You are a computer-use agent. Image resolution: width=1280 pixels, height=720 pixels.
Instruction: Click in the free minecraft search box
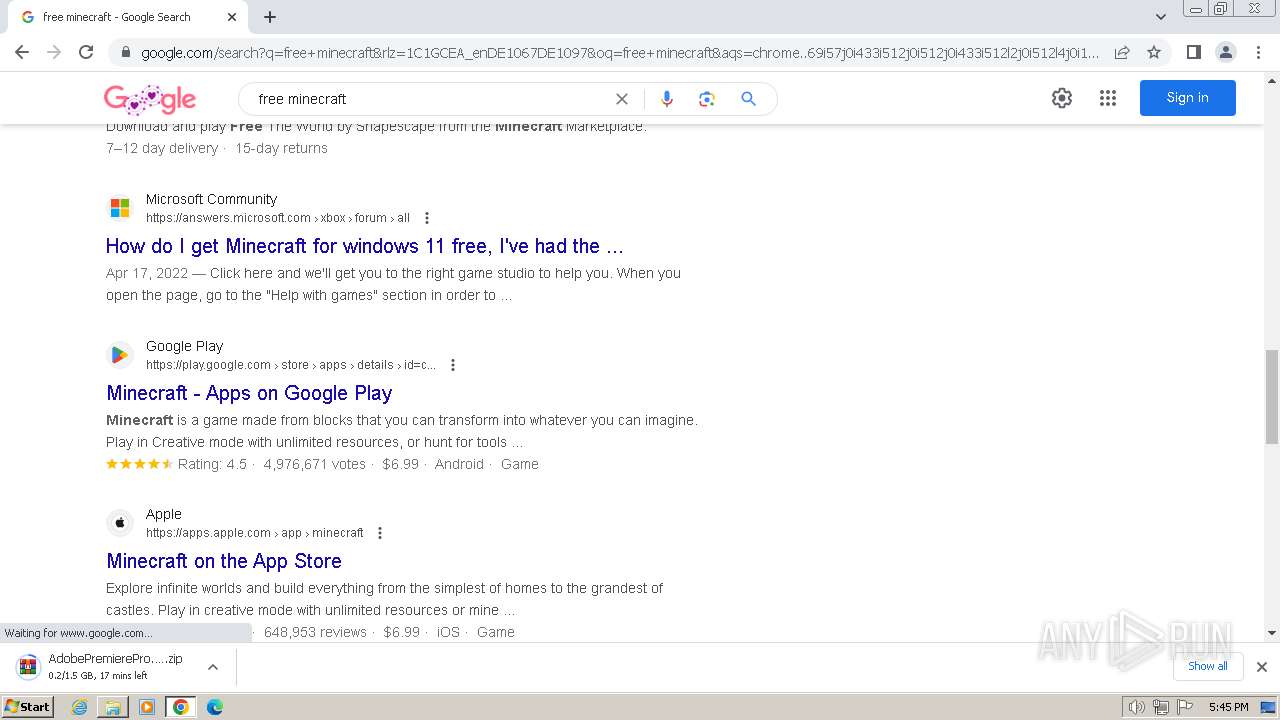click(430, 99)
